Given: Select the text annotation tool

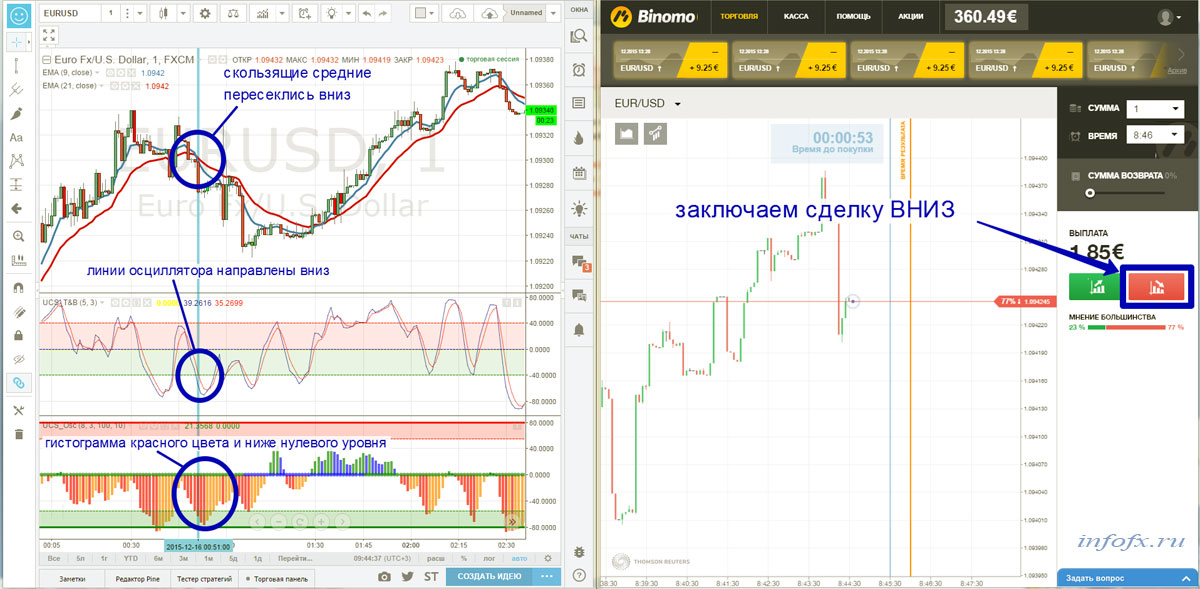Looking at the screenshot, I should [x=17, y=138].
